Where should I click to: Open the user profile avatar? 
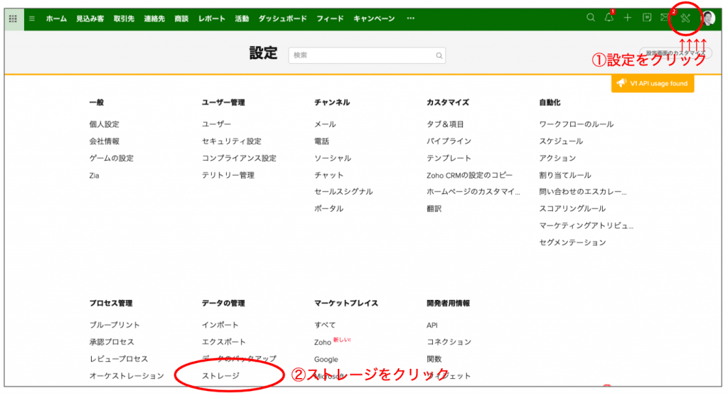point(708,18)
